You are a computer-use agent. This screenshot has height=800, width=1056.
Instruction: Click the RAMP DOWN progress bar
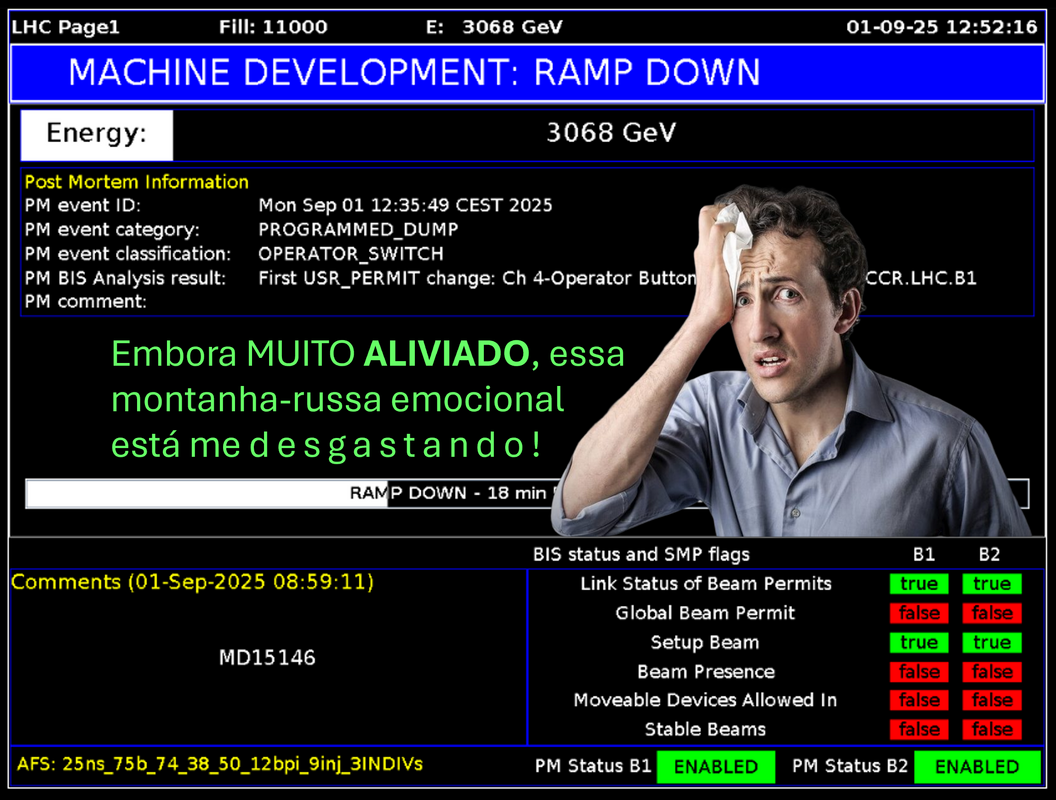527,494
